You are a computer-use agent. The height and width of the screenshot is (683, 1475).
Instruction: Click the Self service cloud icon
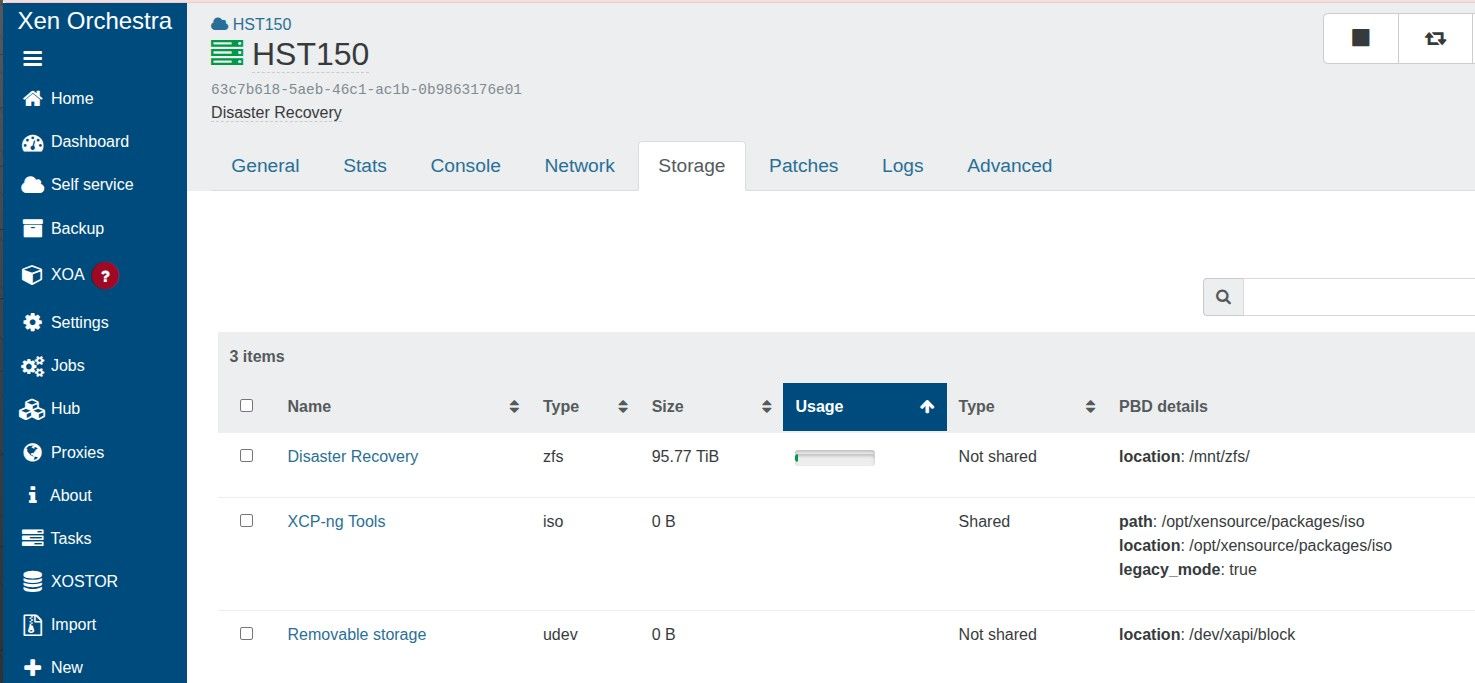click(33, 185)
